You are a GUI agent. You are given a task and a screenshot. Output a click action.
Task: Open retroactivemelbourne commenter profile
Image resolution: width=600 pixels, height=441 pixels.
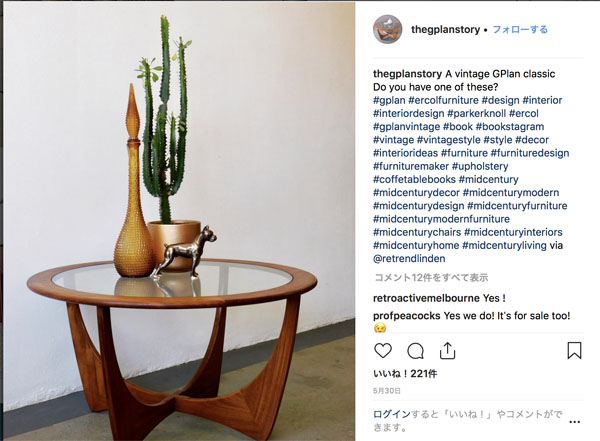(x=426, y=298)
